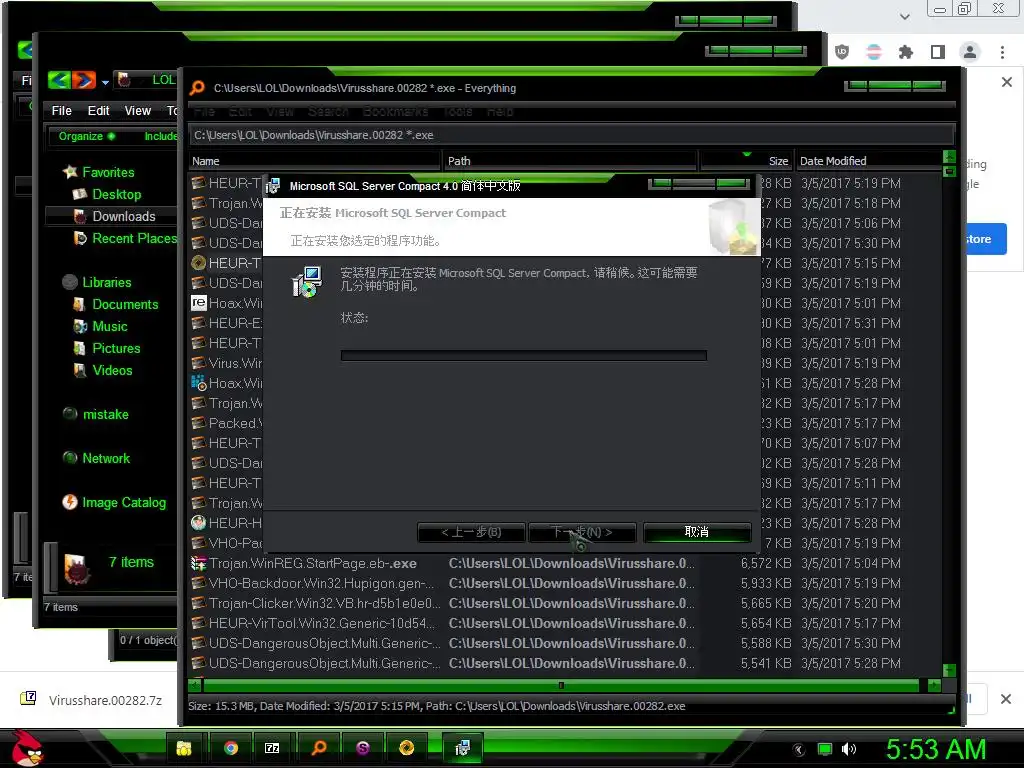Sort Everything results by Name column
Image resolution: width=1024 pixels, height=768 pixels.
click(x=314, y=161)
